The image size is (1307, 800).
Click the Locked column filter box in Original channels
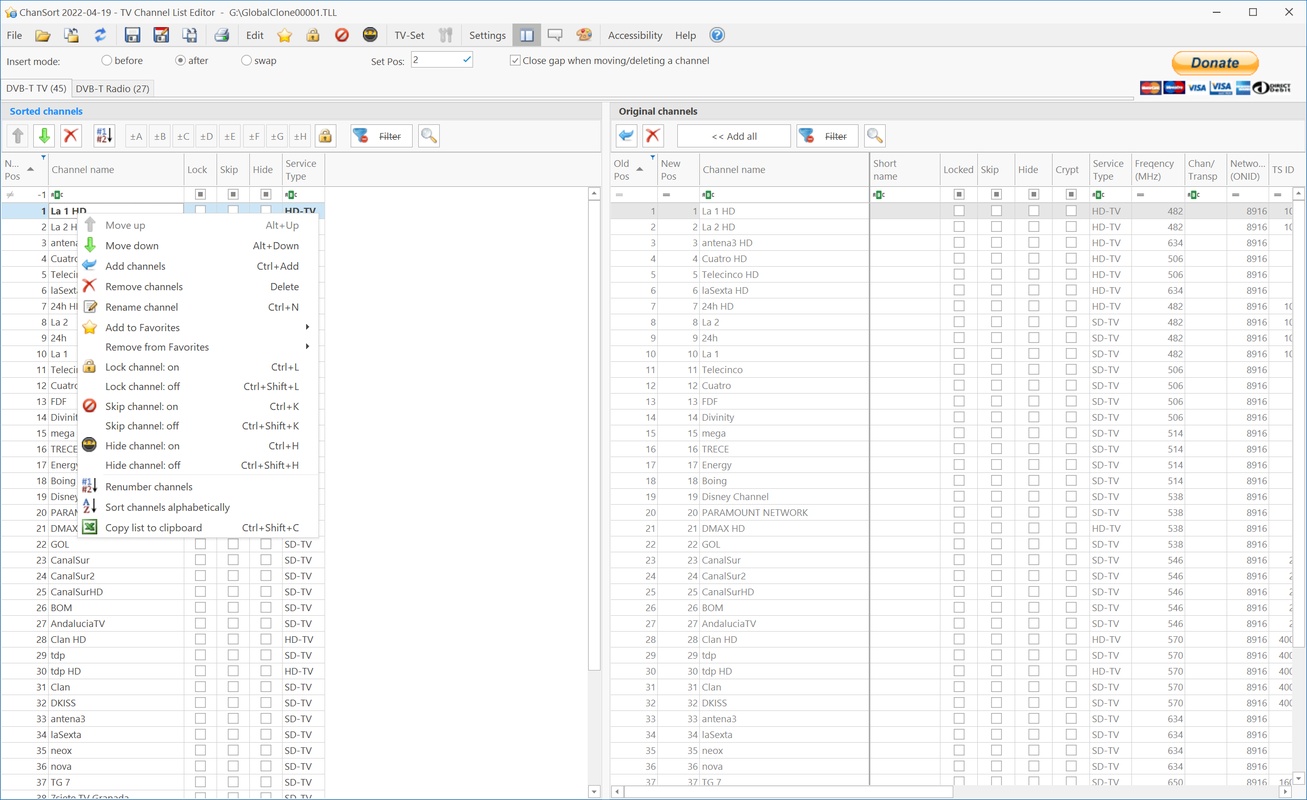coord(959,195)
